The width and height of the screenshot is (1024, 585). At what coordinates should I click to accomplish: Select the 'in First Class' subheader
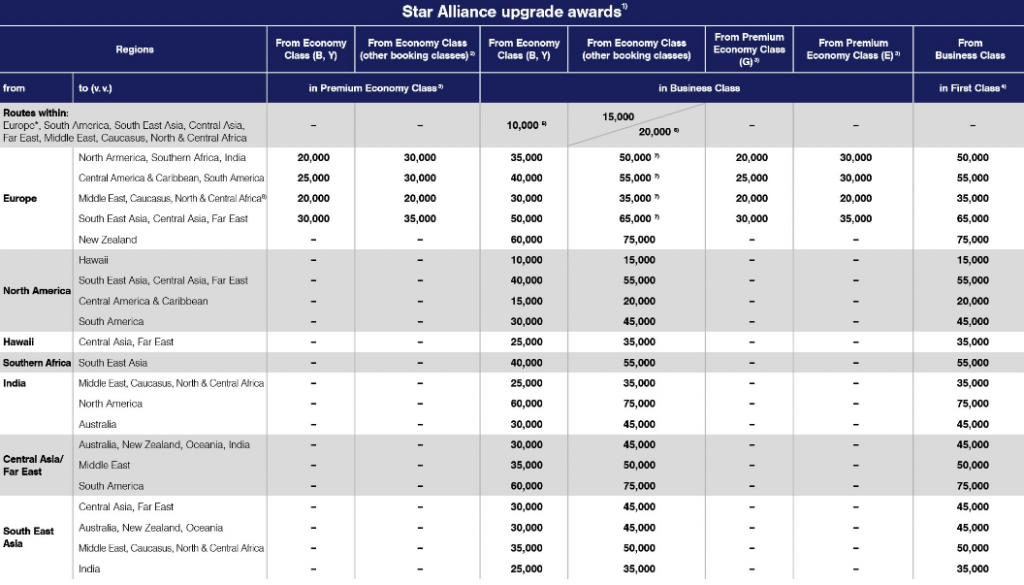click(972, 88)
